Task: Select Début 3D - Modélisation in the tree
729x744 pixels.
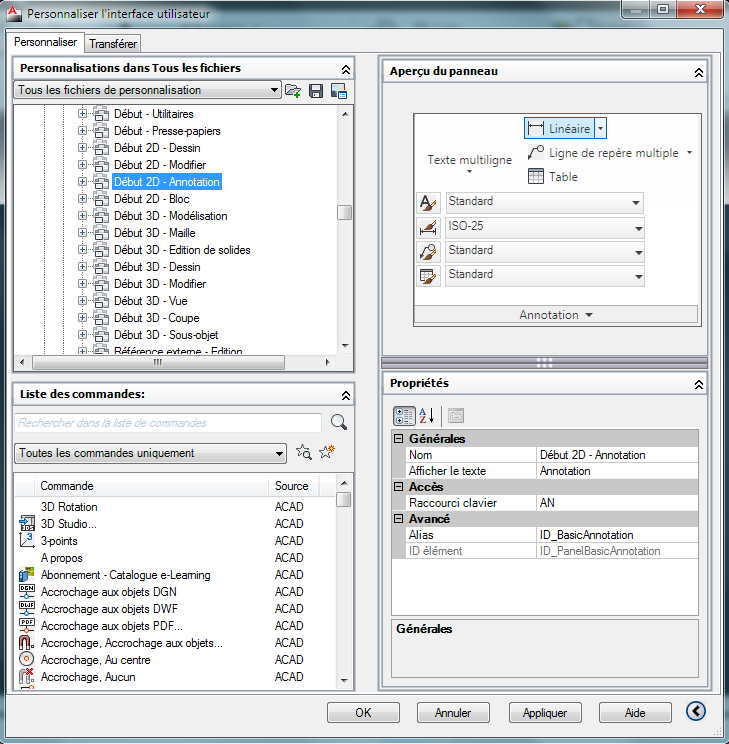Action: coord(170,216)
